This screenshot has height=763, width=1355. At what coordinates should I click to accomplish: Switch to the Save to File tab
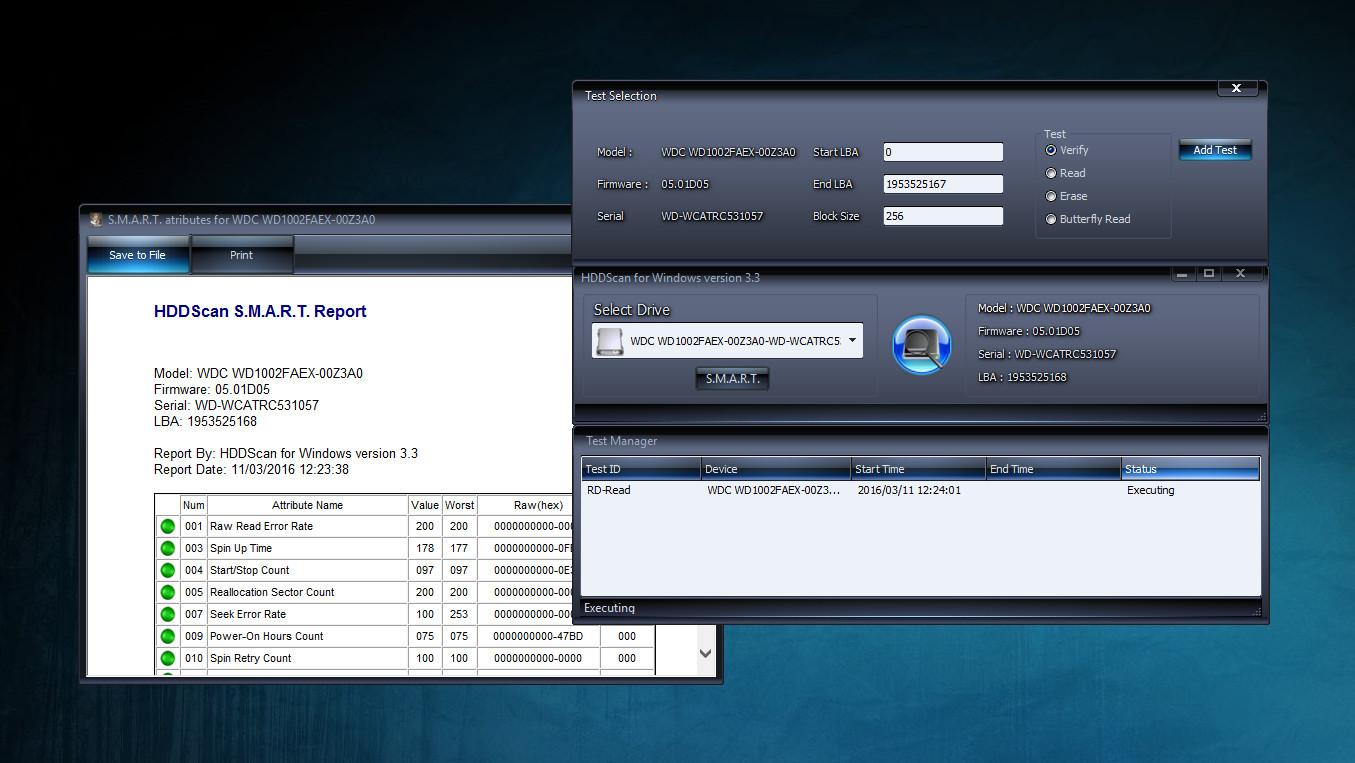(137, 254)
